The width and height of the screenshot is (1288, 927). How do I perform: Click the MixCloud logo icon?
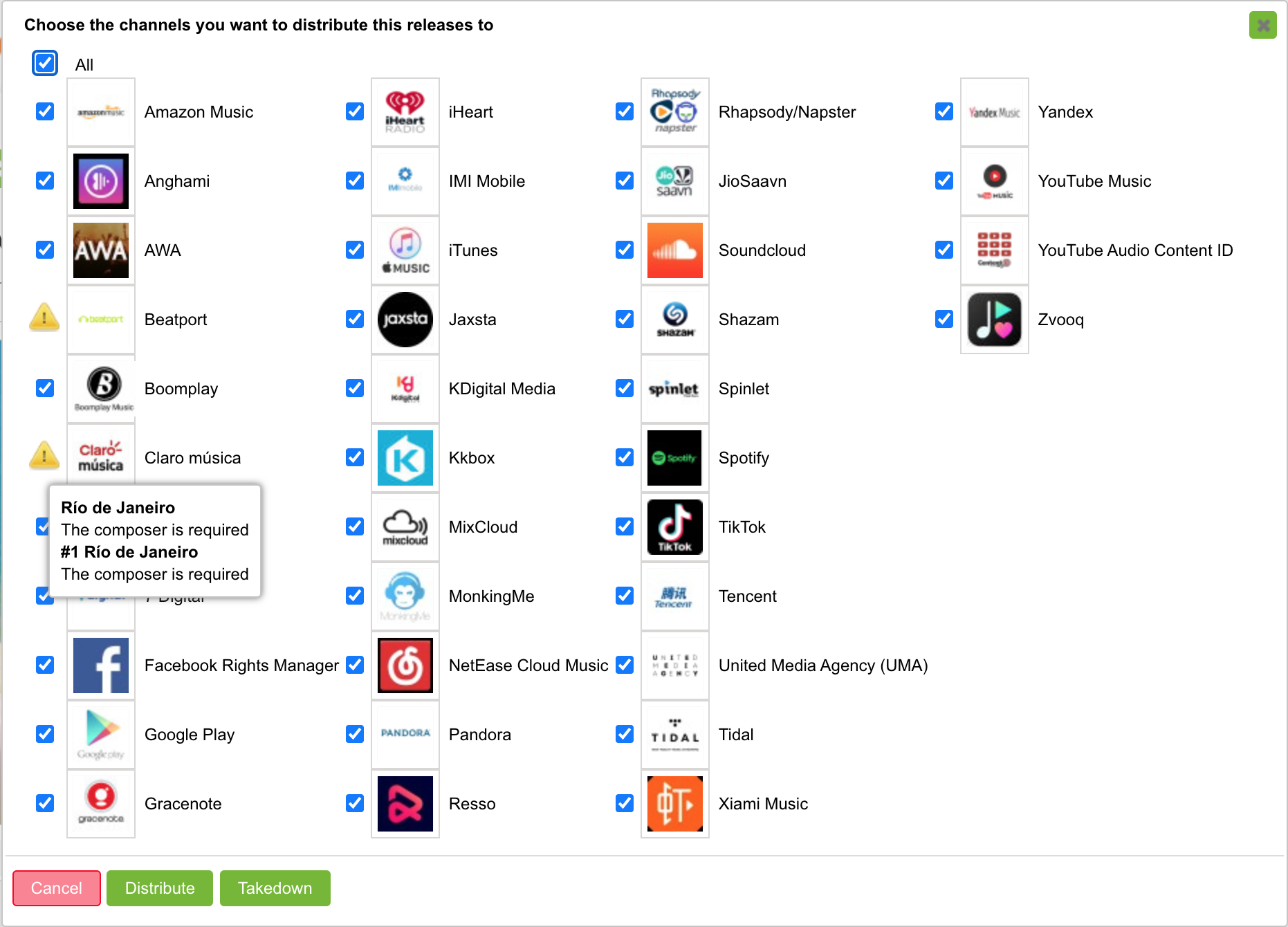405,527
